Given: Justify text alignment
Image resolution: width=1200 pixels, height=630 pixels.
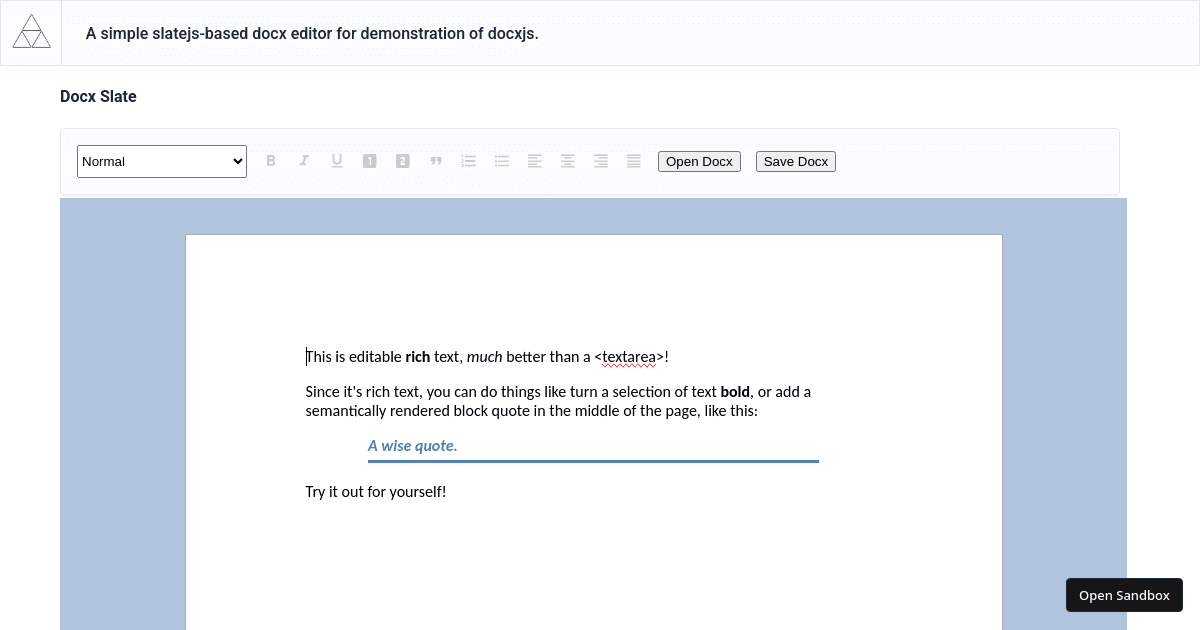Looking at the screenshot, I should pos(634,161).
